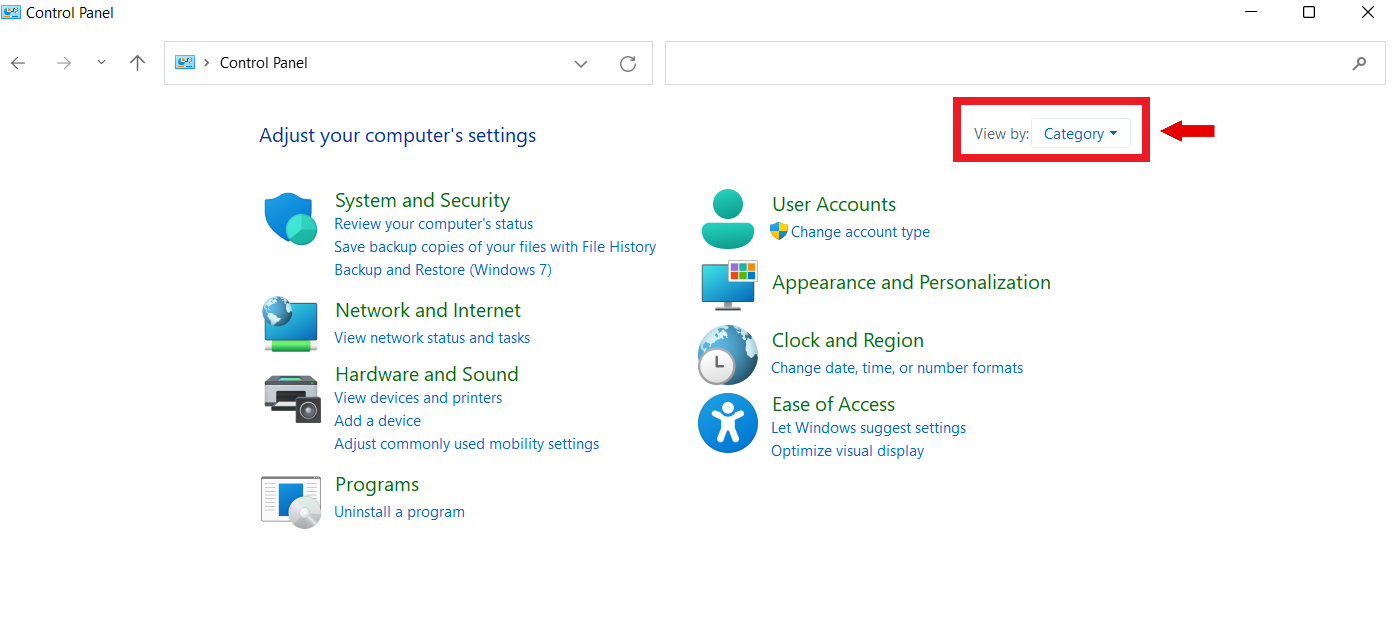Click the Control Panel breadcrumb in address bar
This screenshot has height=638, width=1392.
(263, 63)
